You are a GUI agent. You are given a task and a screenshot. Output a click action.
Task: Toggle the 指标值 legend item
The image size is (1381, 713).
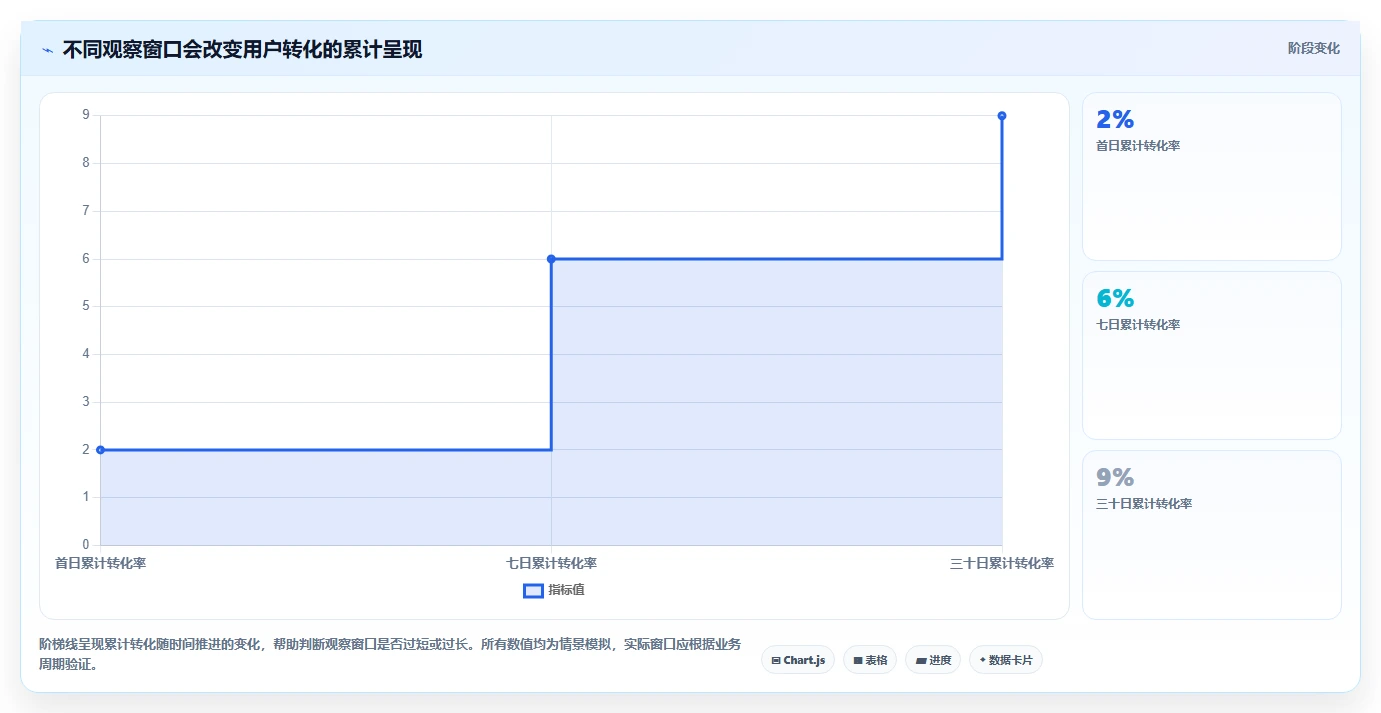click(554, 590)
